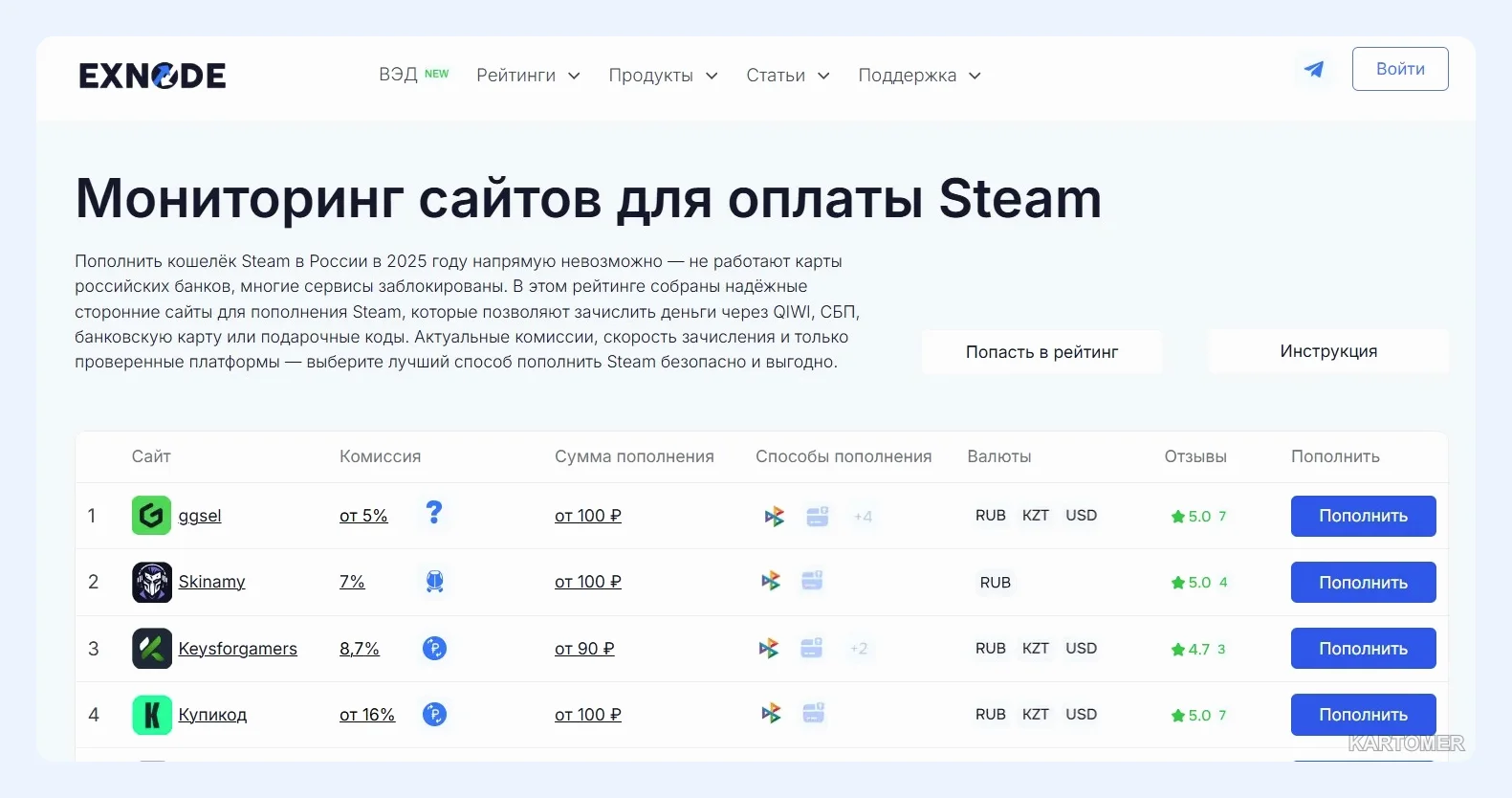The image size is (1512, 798).
Task: Click the SBP payment icon in Keysforgamers row
Action: 769,648
